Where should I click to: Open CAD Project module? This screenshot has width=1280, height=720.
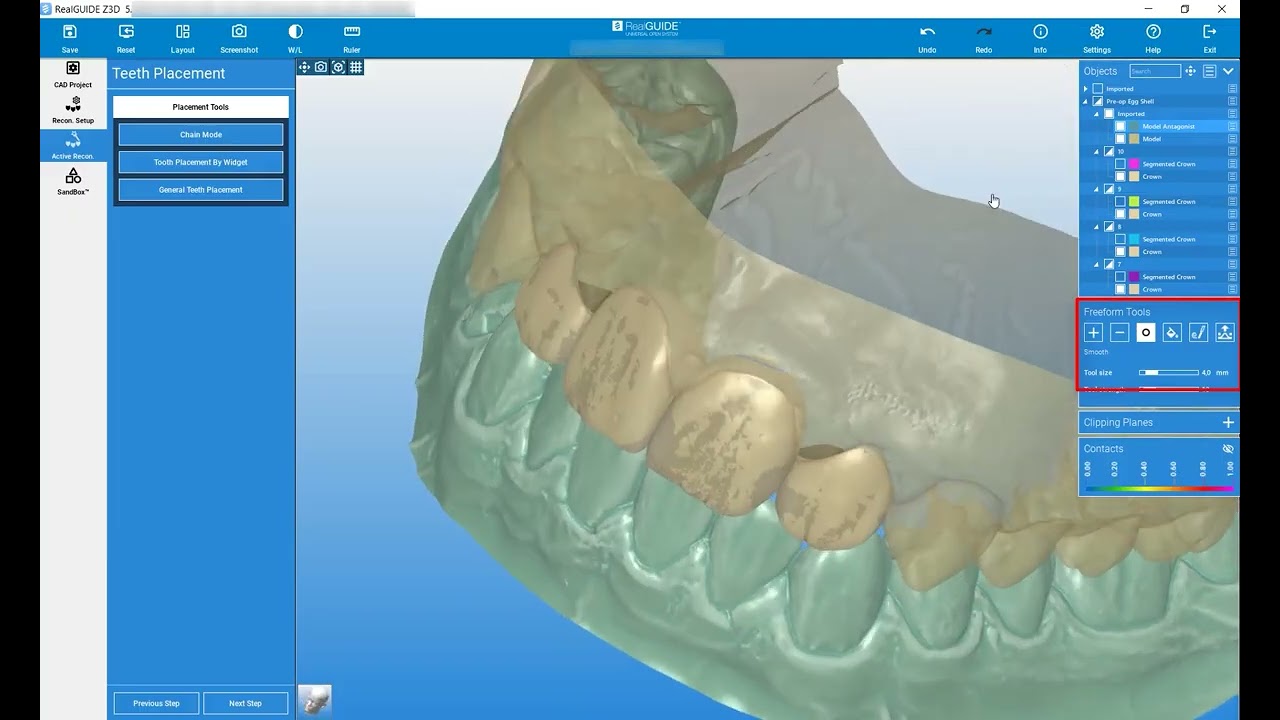73,74
